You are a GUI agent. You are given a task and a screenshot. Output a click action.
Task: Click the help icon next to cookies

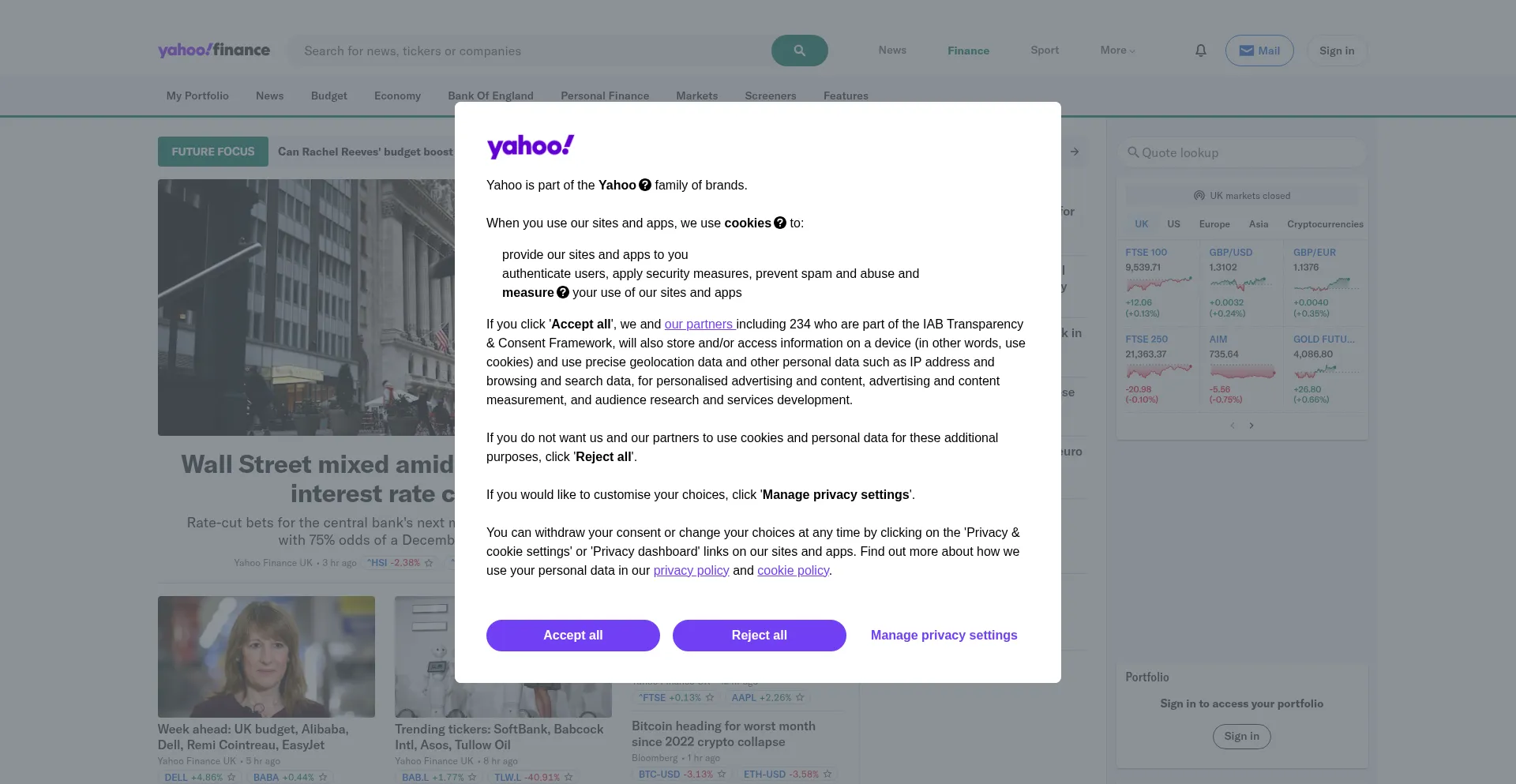[x=780, y=223]
